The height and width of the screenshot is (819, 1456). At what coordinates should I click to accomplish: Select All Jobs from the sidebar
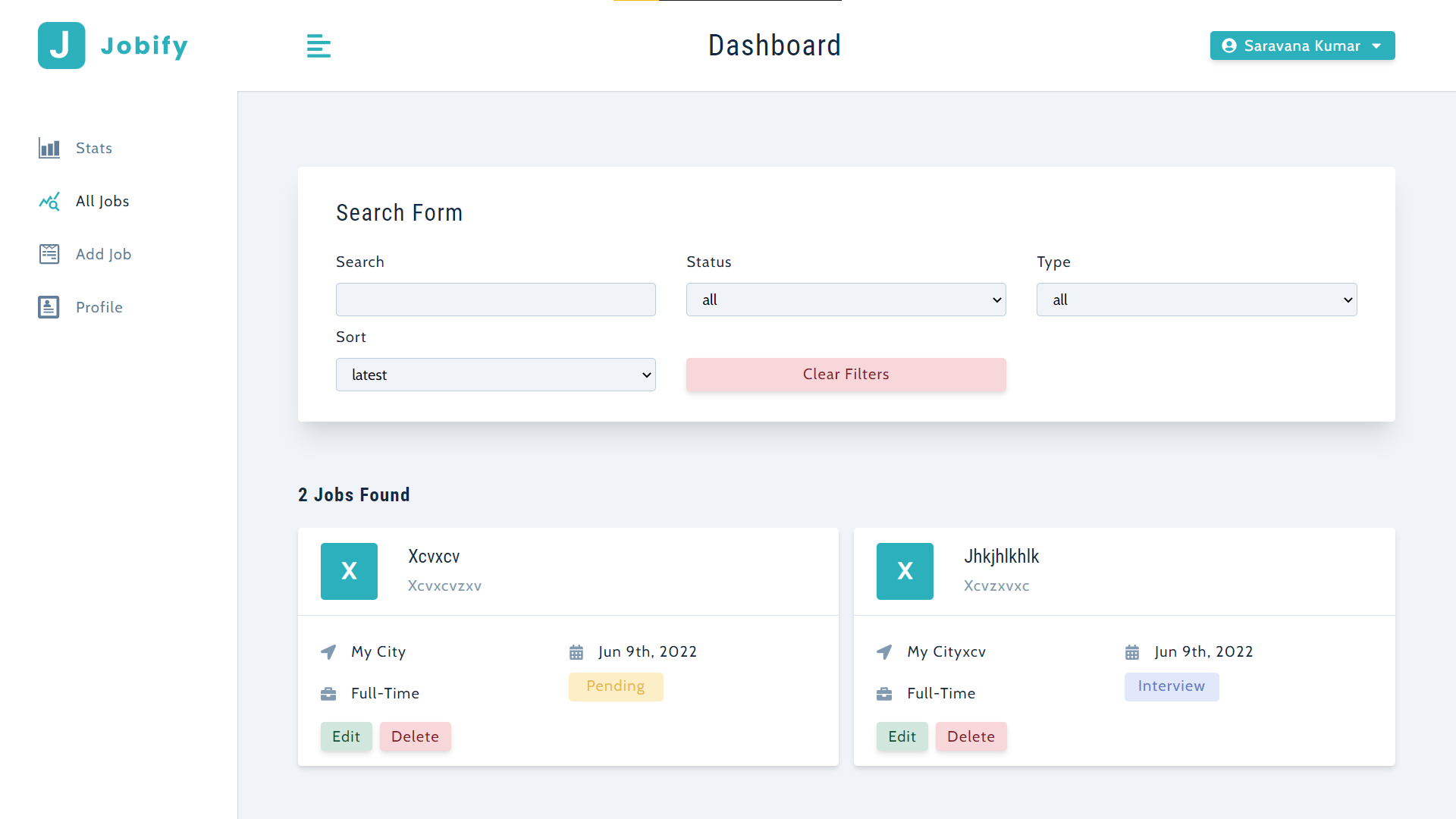(x=102, y=201)
